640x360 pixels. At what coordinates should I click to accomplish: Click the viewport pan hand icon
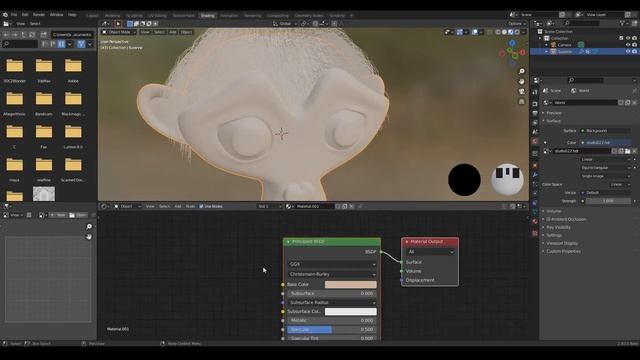tap(522, 81)
